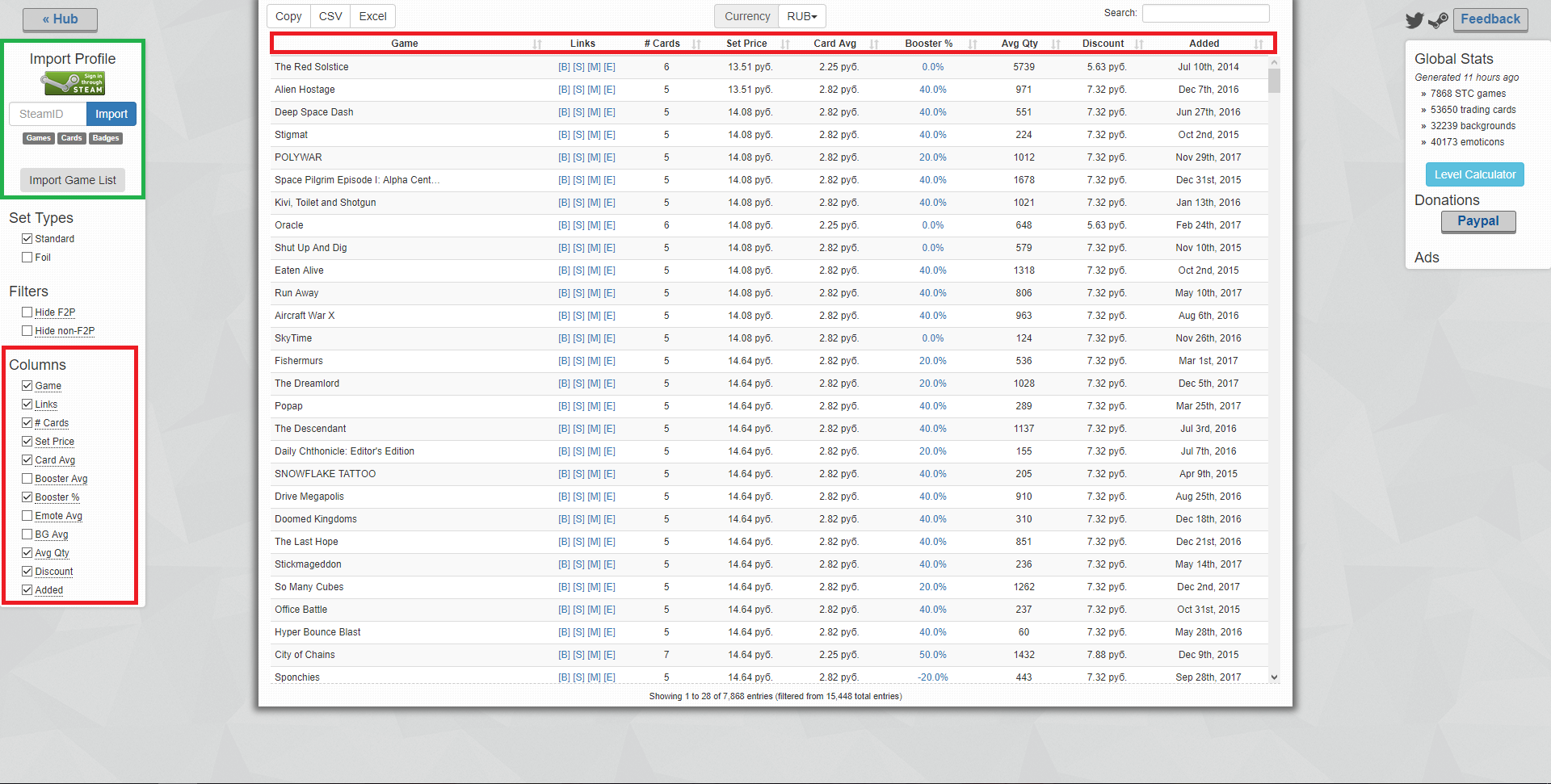This screenshot has width=1551, height=784.
Task: Open the Steam group icon
Action: pos(1438,20)
